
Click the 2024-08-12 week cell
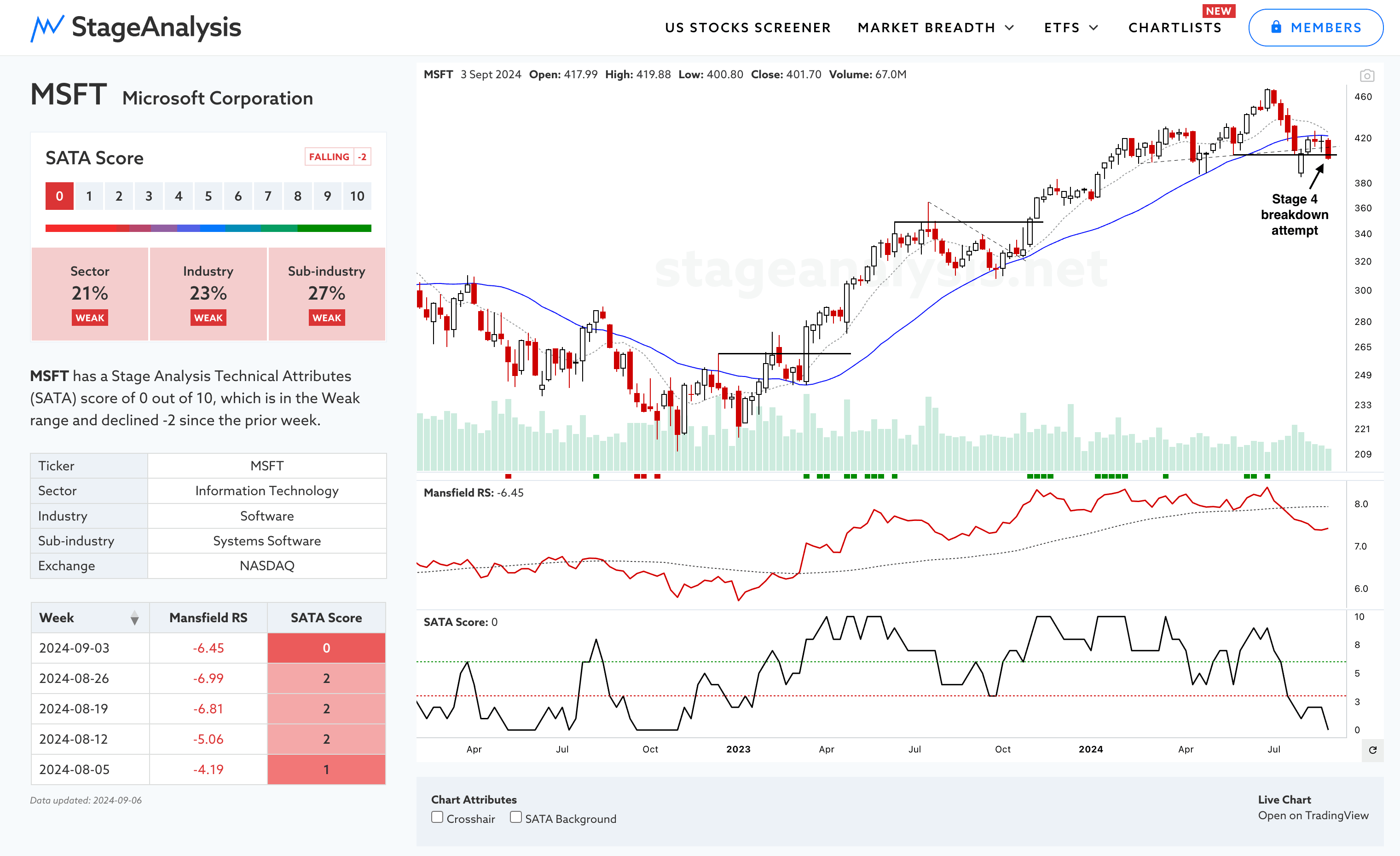[90, 739]
